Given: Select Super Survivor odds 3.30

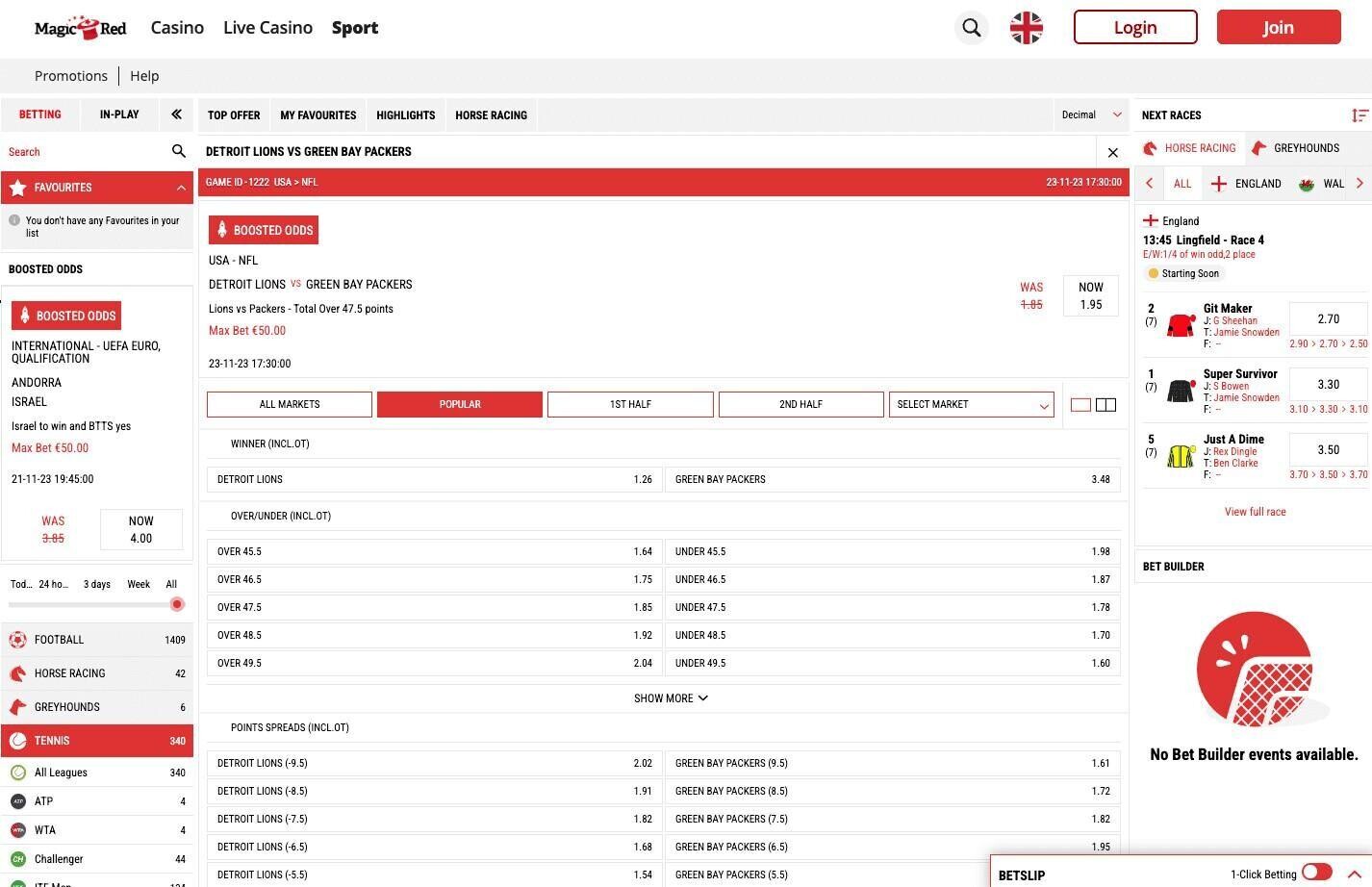Looking at the screenshot, I should (x=1328, y=384).
